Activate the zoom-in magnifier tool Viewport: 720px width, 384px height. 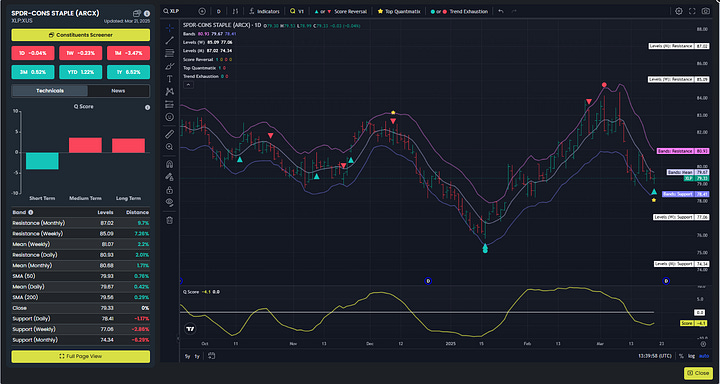[169, 147]
